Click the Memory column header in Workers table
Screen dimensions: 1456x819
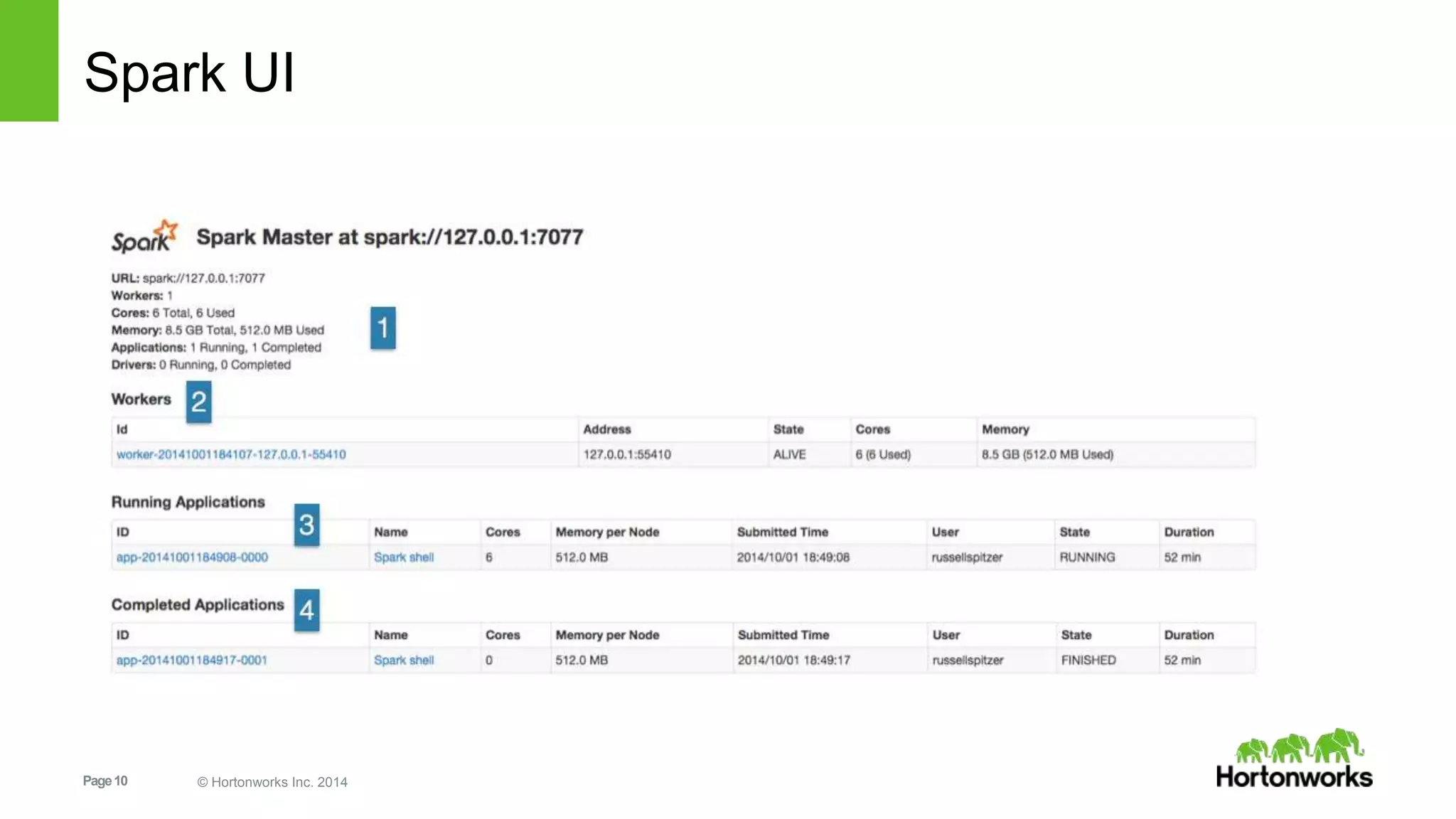tap(1005, 429)
